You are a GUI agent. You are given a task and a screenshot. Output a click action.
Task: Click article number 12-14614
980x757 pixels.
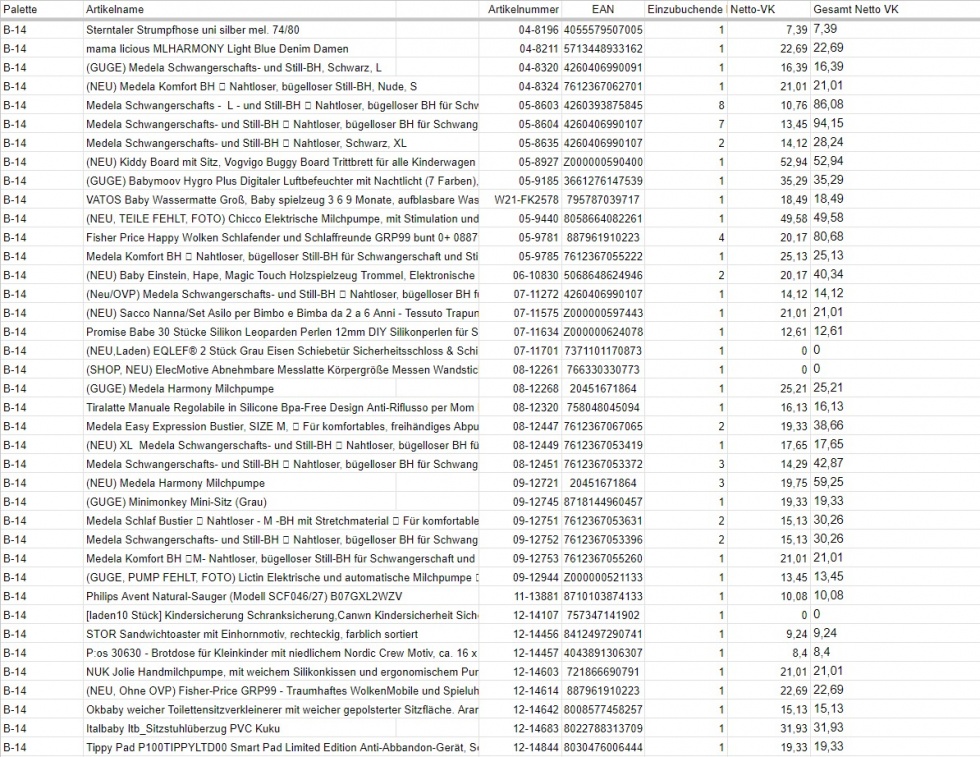click(x=536, y=691)
